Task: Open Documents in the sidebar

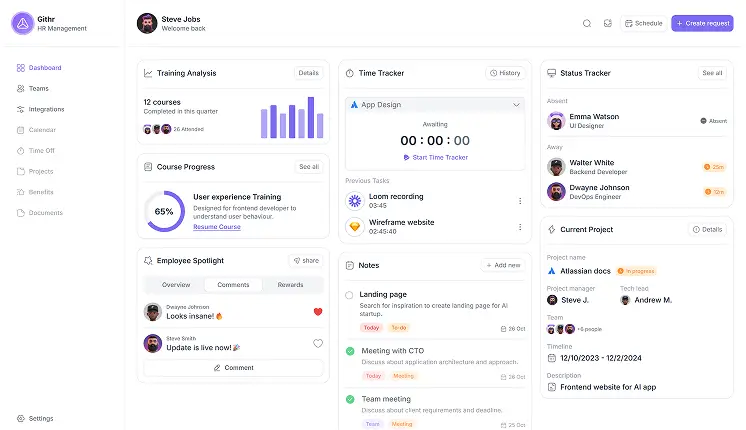Action: click(40, 213)
